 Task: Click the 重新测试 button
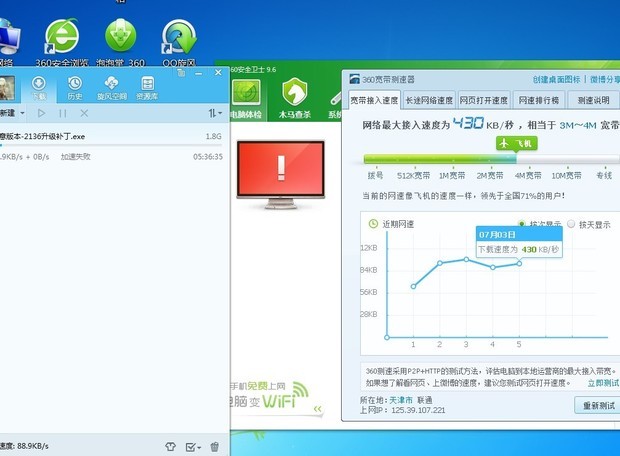coord(599,405)
